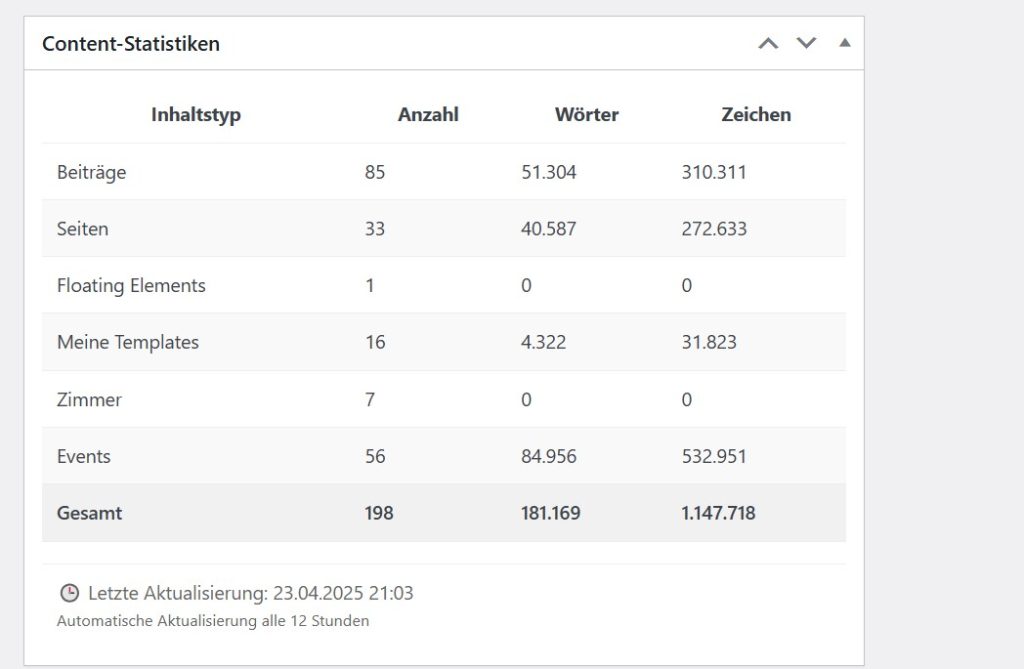This screenshot has width=1024, height=669.
Task: Select the Inhaltstyp header cell
Action: tap(195, 114)
